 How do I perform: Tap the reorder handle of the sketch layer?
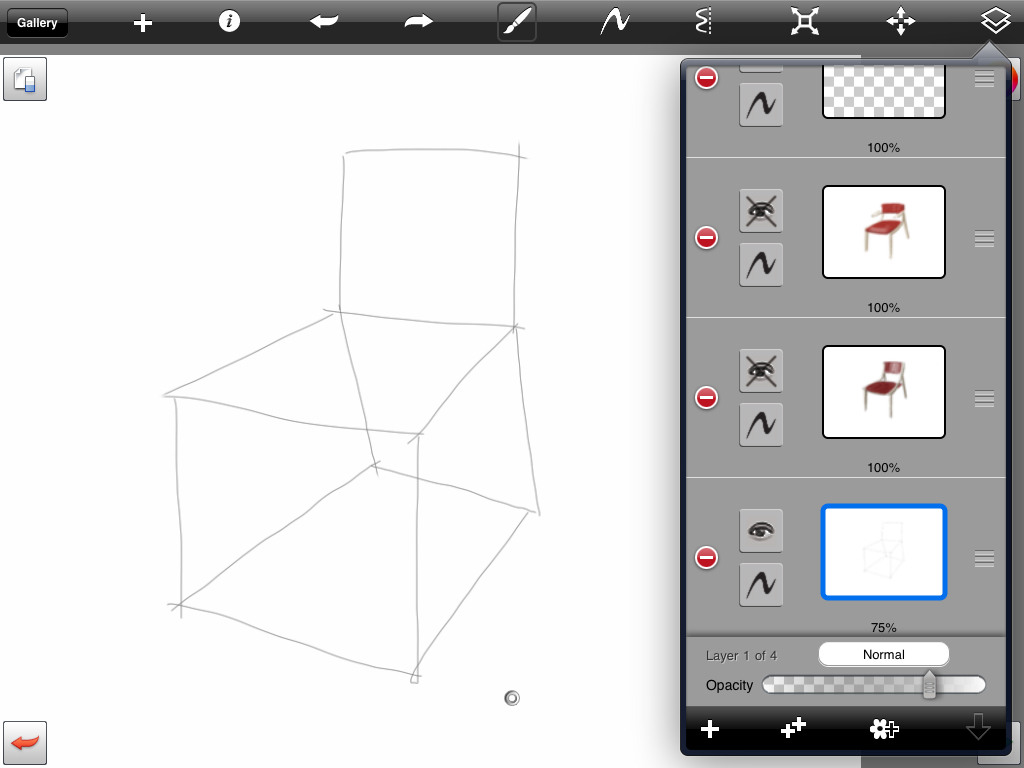click(x=984, y=558)
